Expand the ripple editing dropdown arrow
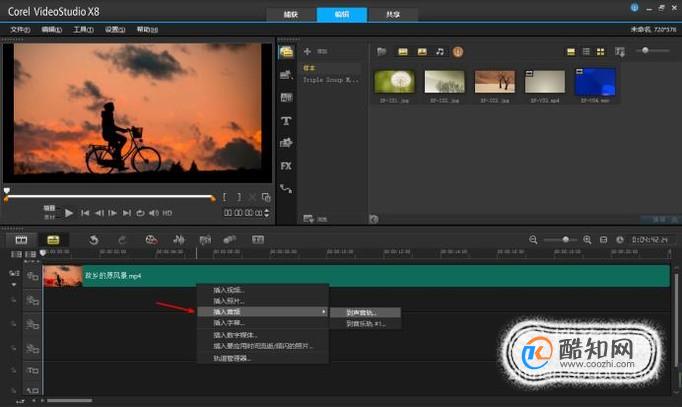This screenshot has width=682, height=407. 14,285
